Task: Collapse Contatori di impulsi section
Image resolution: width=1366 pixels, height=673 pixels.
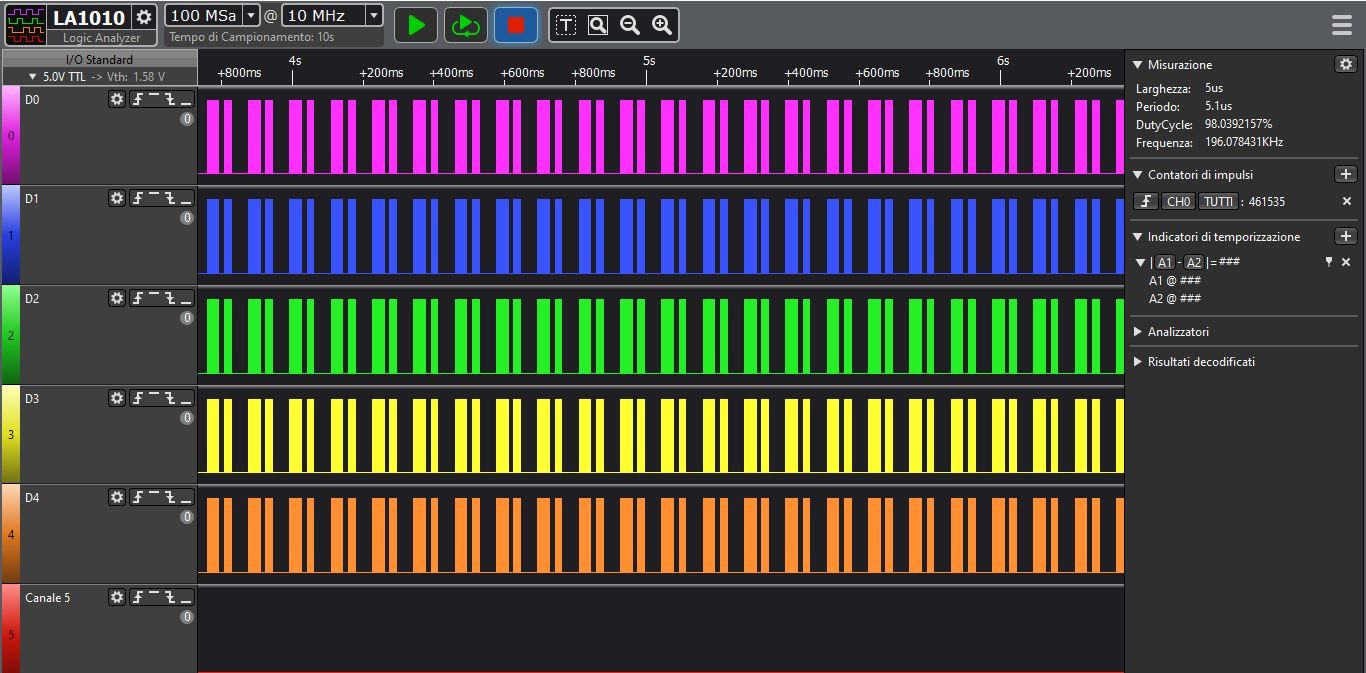Action: coord(1137,175)
